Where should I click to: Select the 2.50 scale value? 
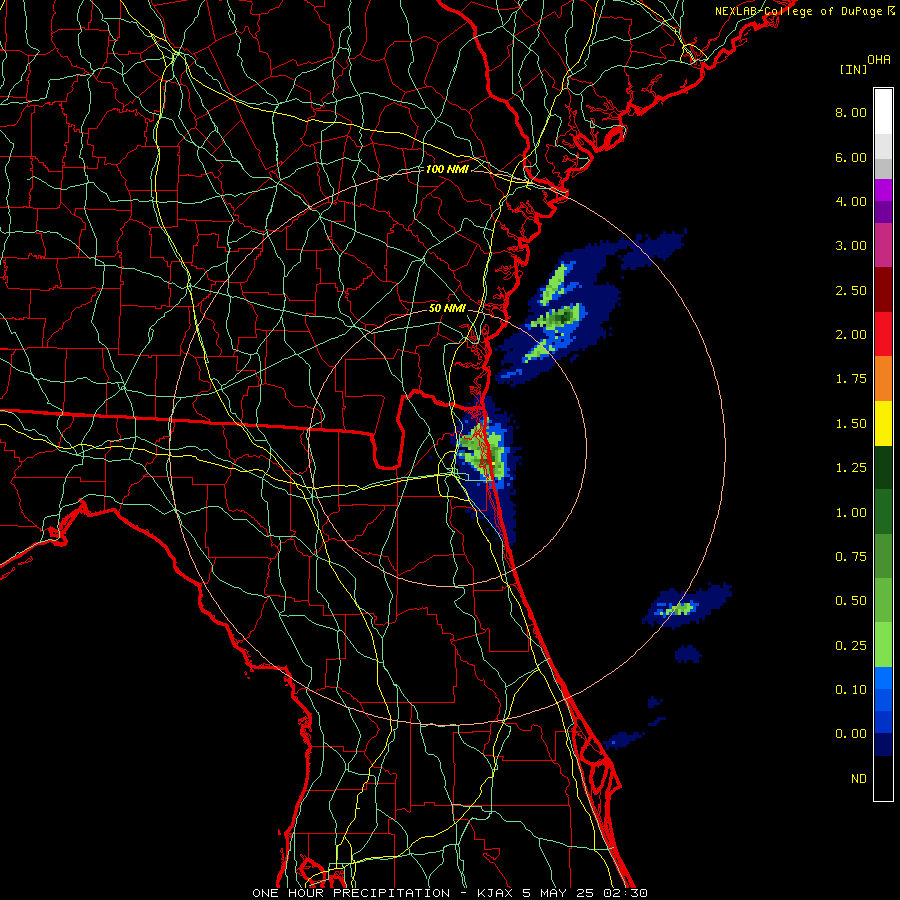coord(851,290)
